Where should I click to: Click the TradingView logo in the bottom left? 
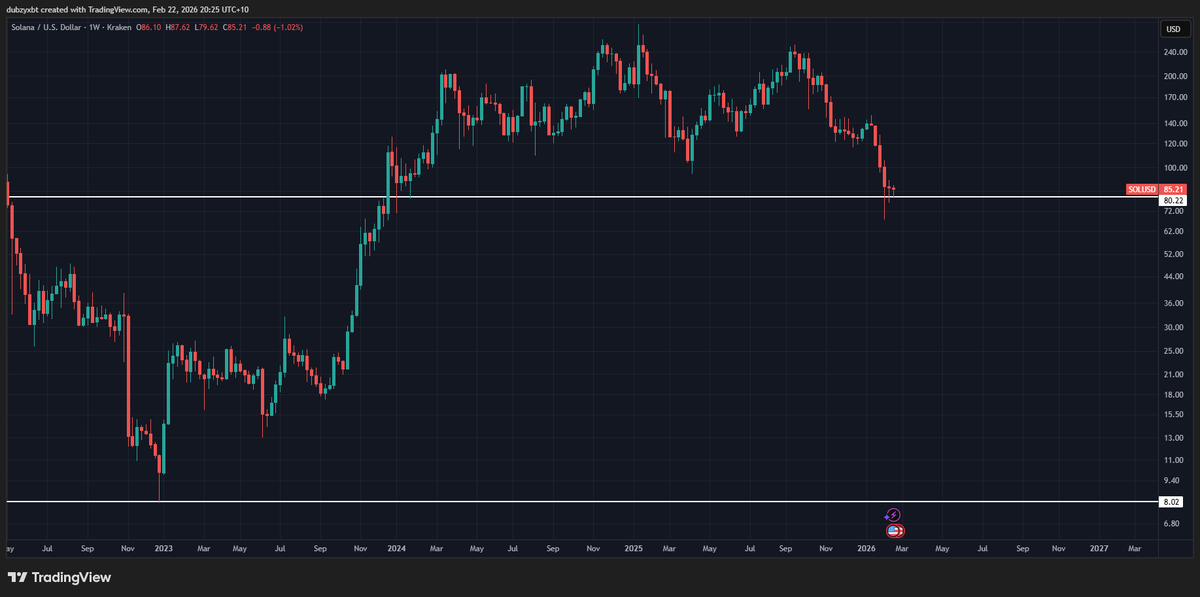point(58,578)
